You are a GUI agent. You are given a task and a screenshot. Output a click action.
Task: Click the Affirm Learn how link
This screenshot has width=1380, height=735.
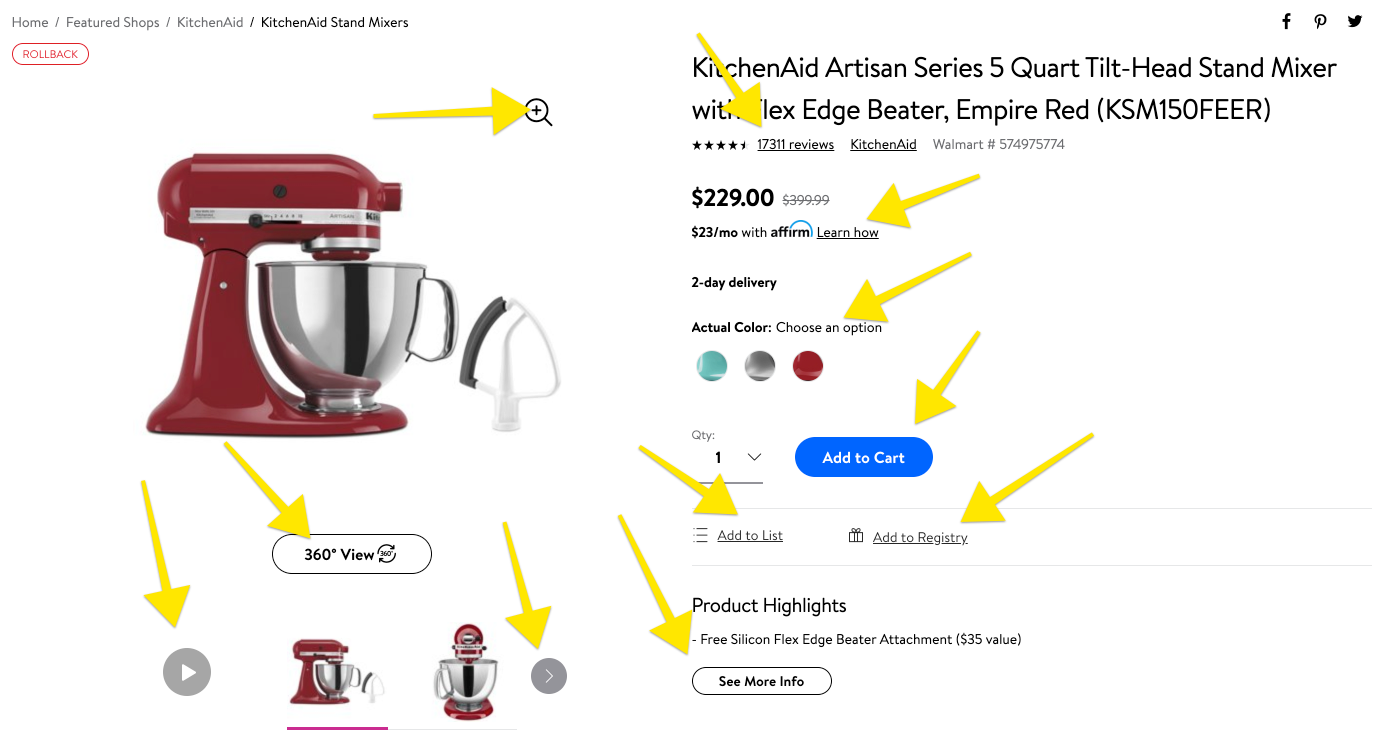click(848, 232)
